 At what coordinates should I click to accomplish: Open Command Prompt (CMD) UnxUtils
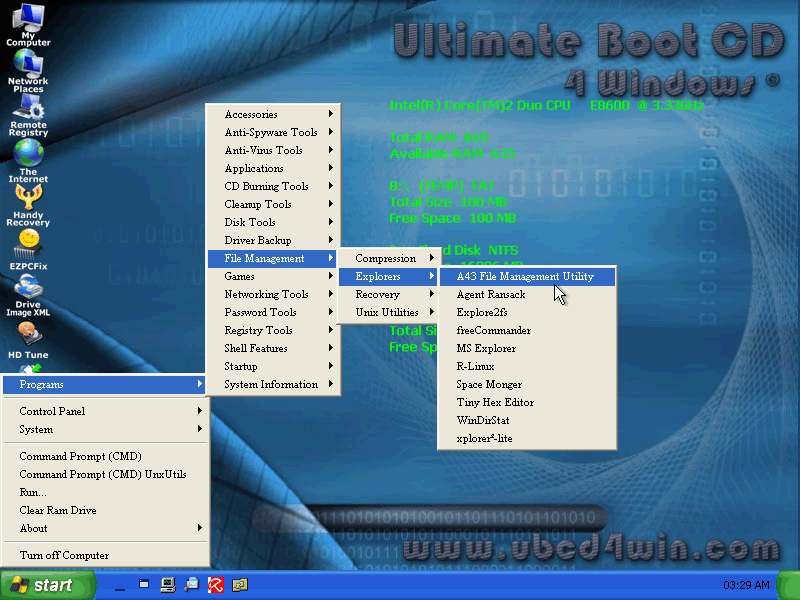(x=104, y=474)
